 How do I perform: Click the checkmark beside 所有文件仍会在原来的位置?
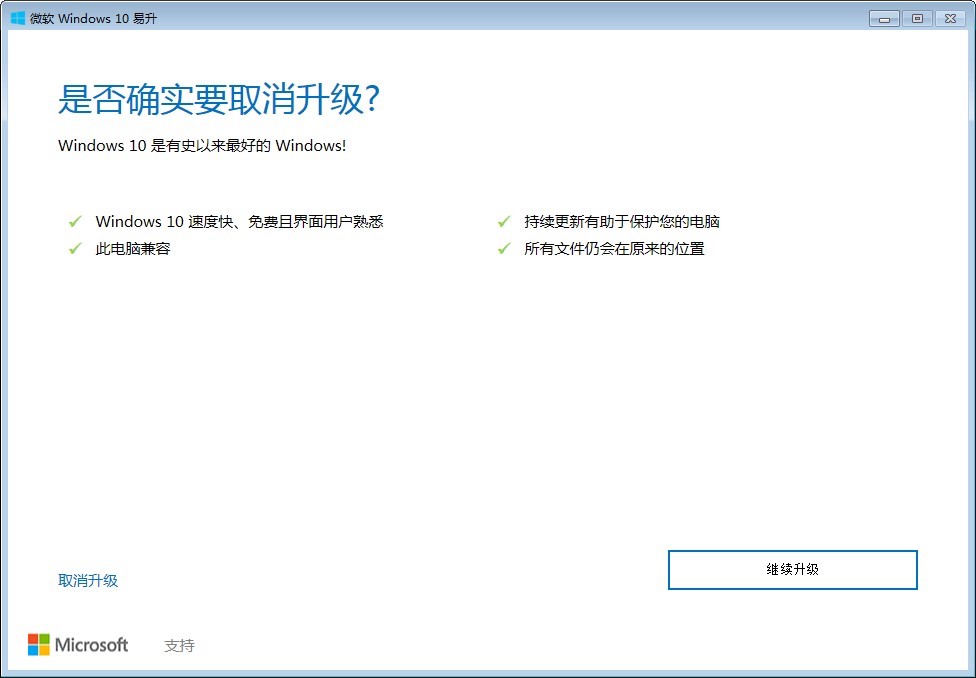502,248
